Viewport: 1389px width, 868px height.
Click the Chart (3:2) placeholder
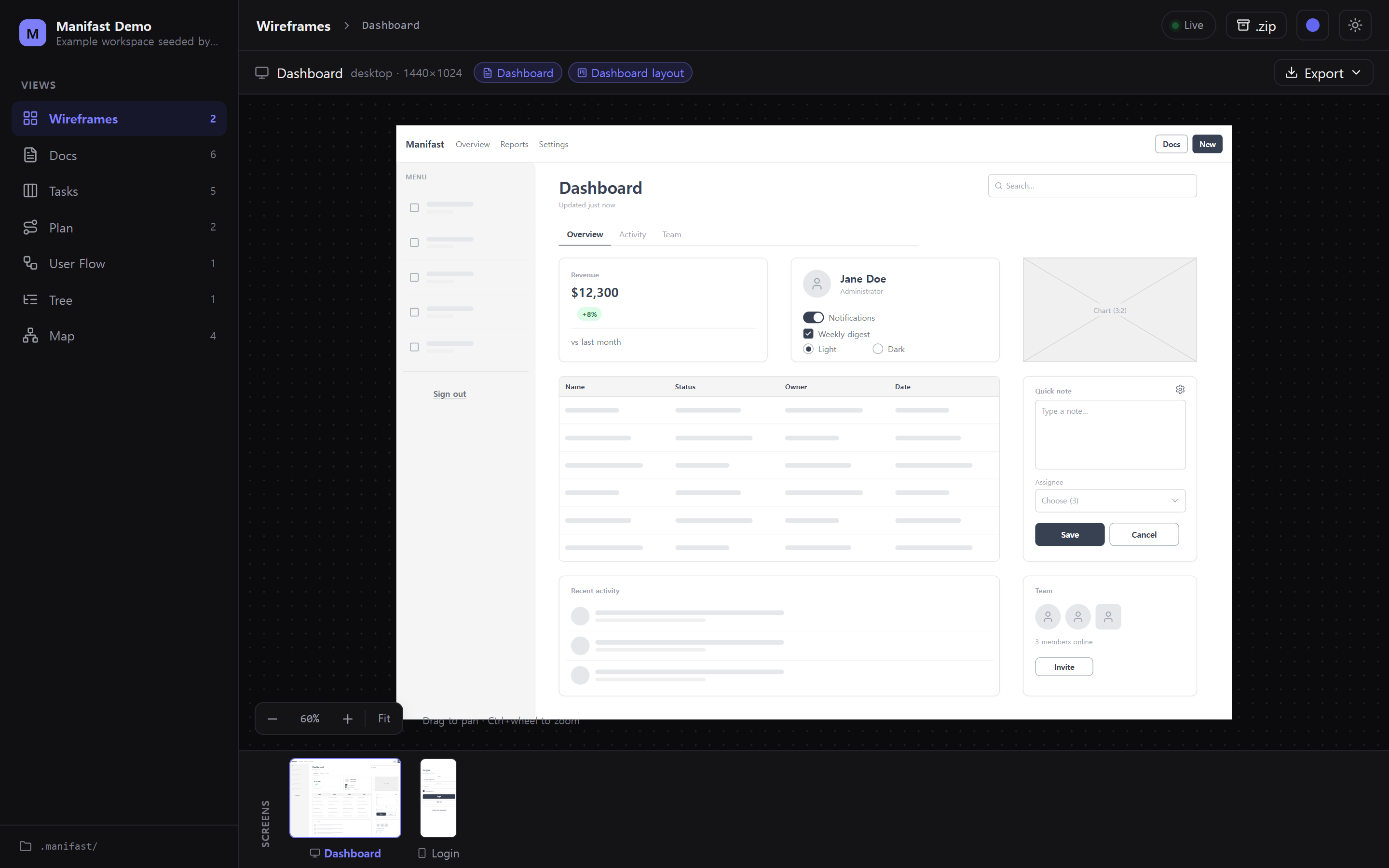click(x=1109, y=310)
